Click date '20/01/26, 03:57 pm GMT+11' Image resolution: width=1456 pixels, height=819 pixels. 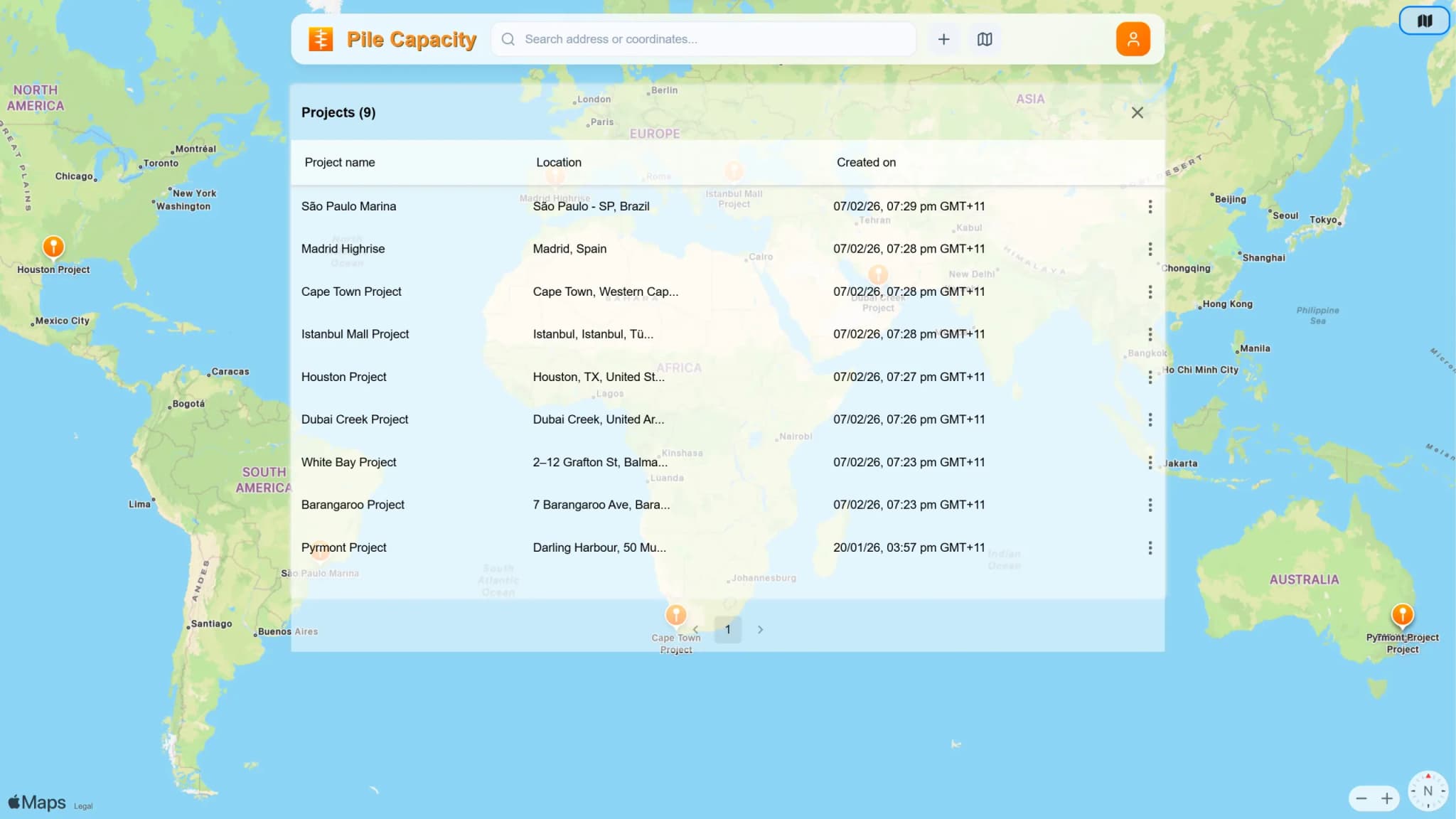pyautogui.click(x=909, y=547)
